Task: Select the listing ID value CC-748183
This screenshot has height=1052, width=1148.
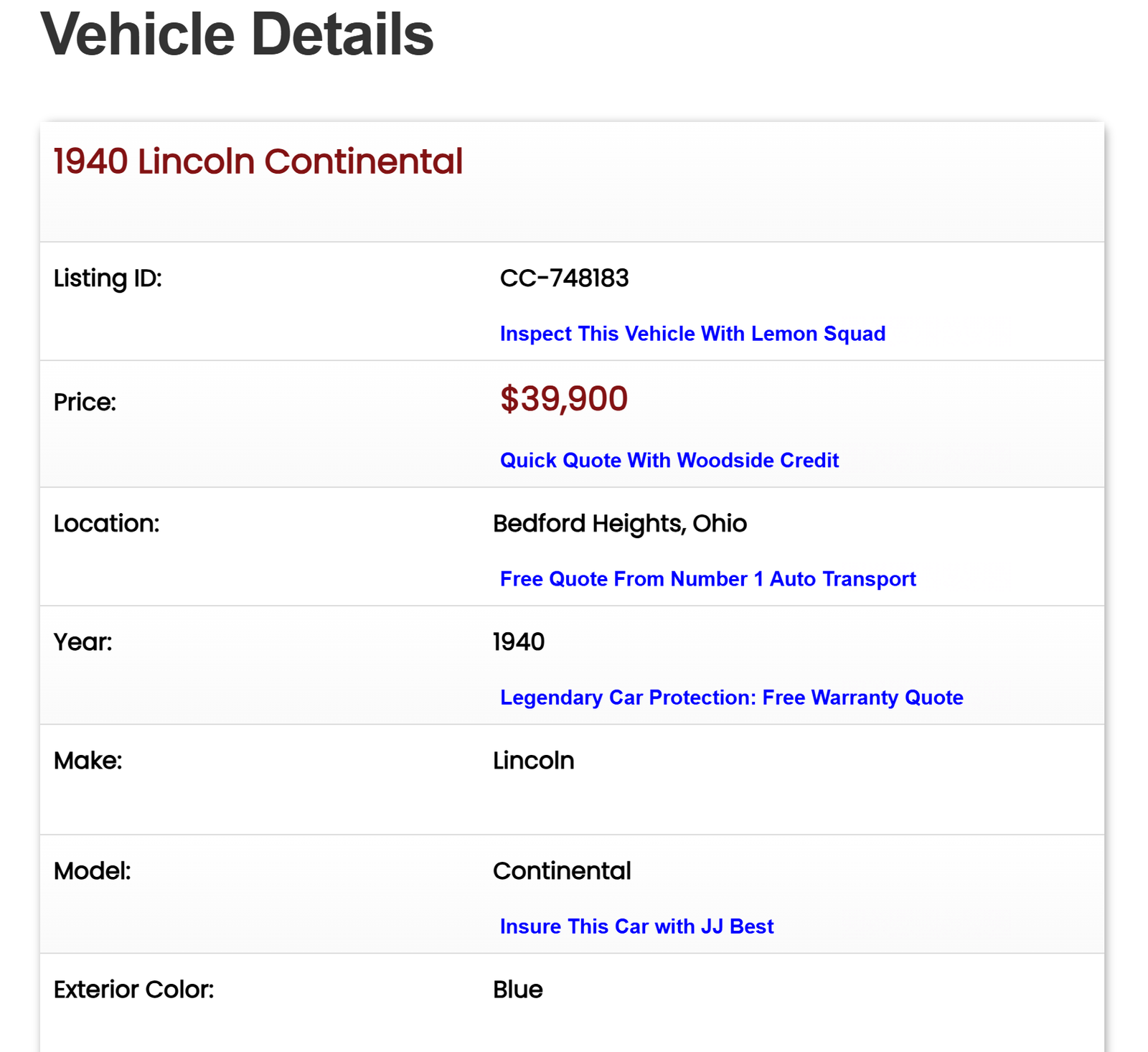Action: click(x=564, y=278)
